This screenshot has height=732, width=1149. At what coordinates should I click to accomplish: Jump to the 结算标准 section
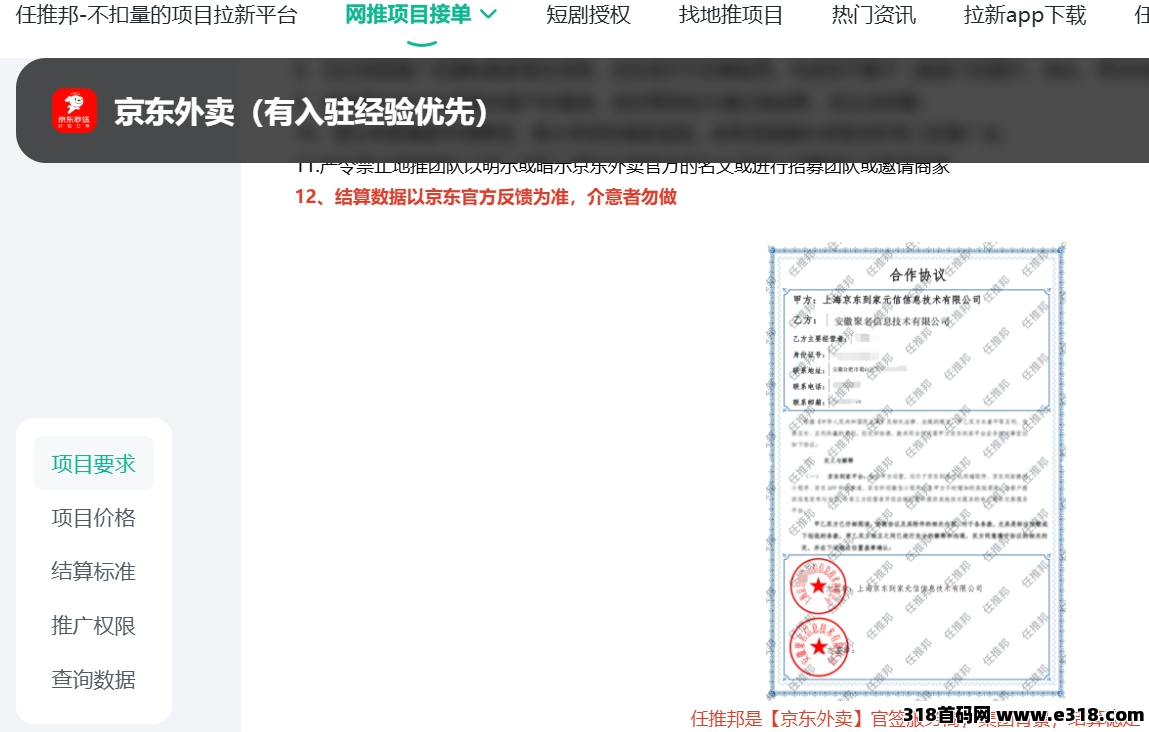click(x=94, y=572)
